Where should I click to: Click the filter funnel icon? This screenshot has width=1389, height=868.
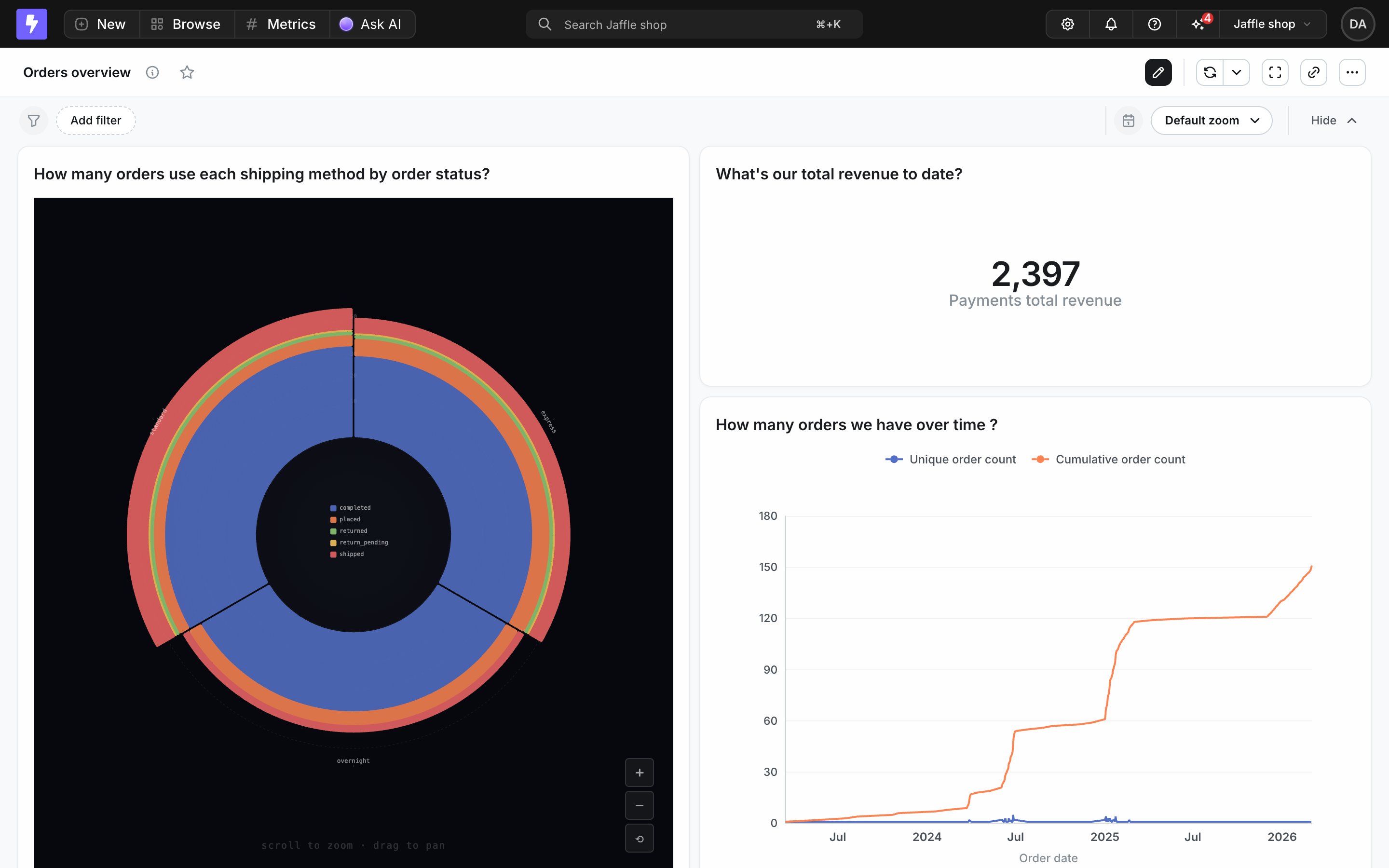tap(34, 121)
